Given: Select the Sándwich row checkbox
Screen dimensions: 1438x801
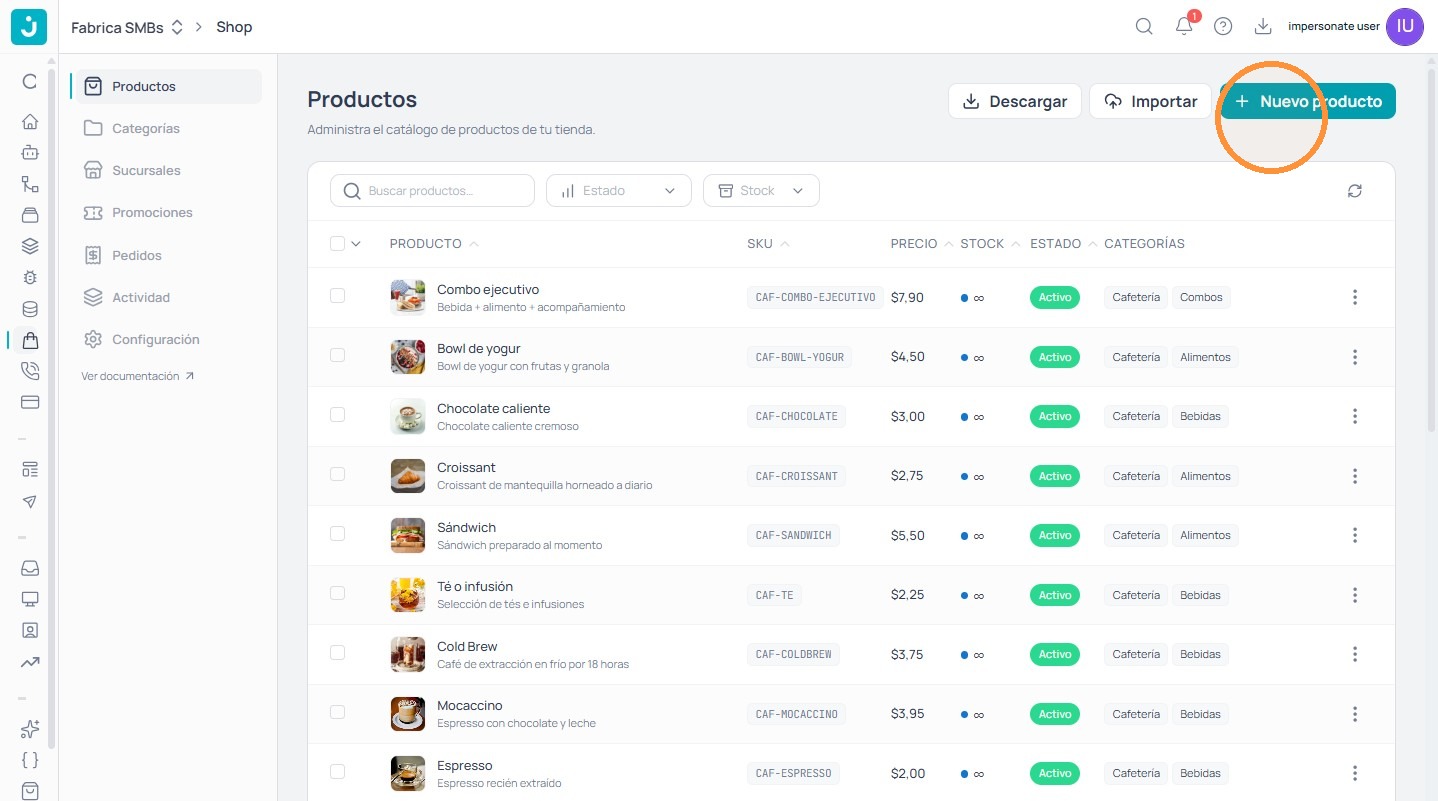Looking at the screenshot, I should pos(337,534).
